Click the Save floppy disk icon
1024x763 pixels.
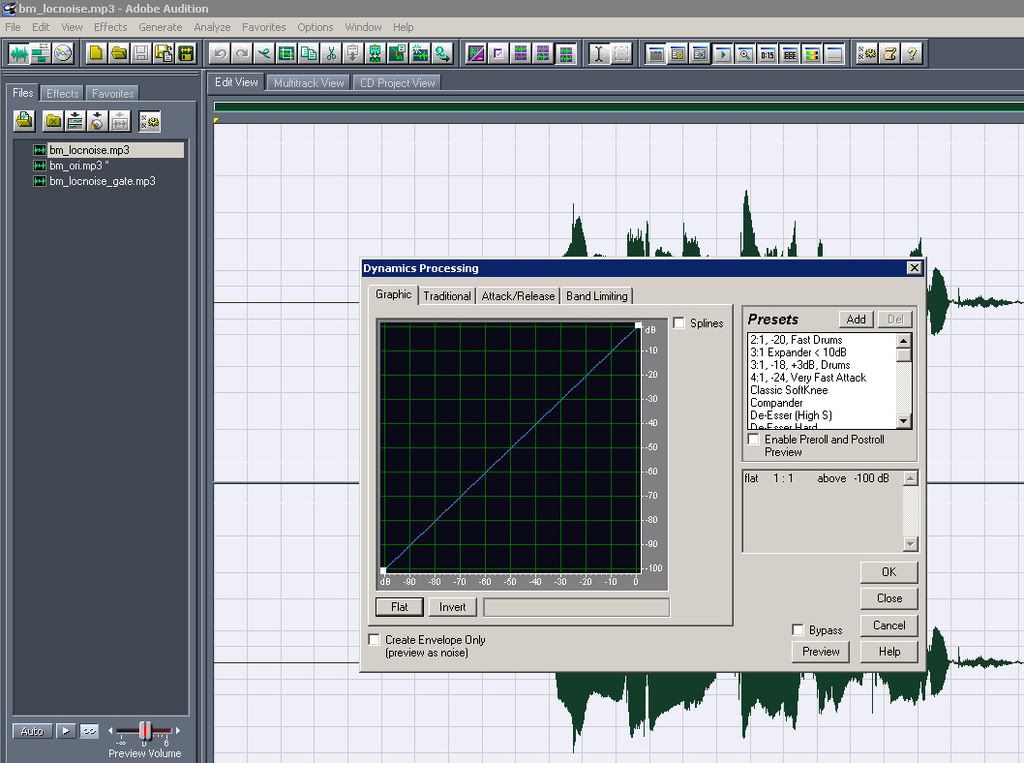[x=140, y=54]
